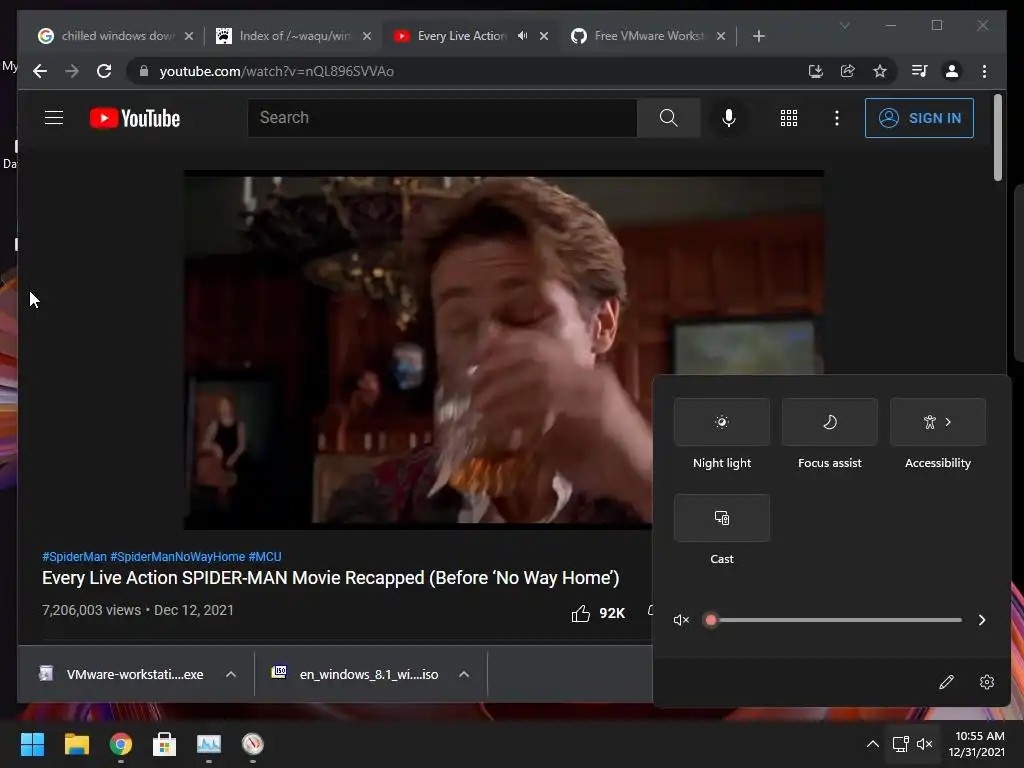1024x768 pixels.
Task: Bookmark this page with the star
Action: click(x=880, y=71)
